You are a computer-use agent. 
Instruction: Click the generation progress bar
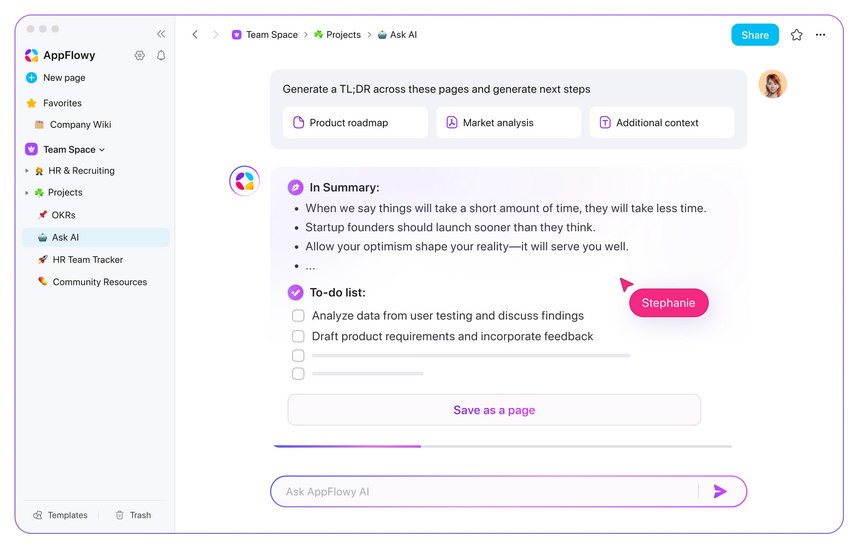point(503,446)
